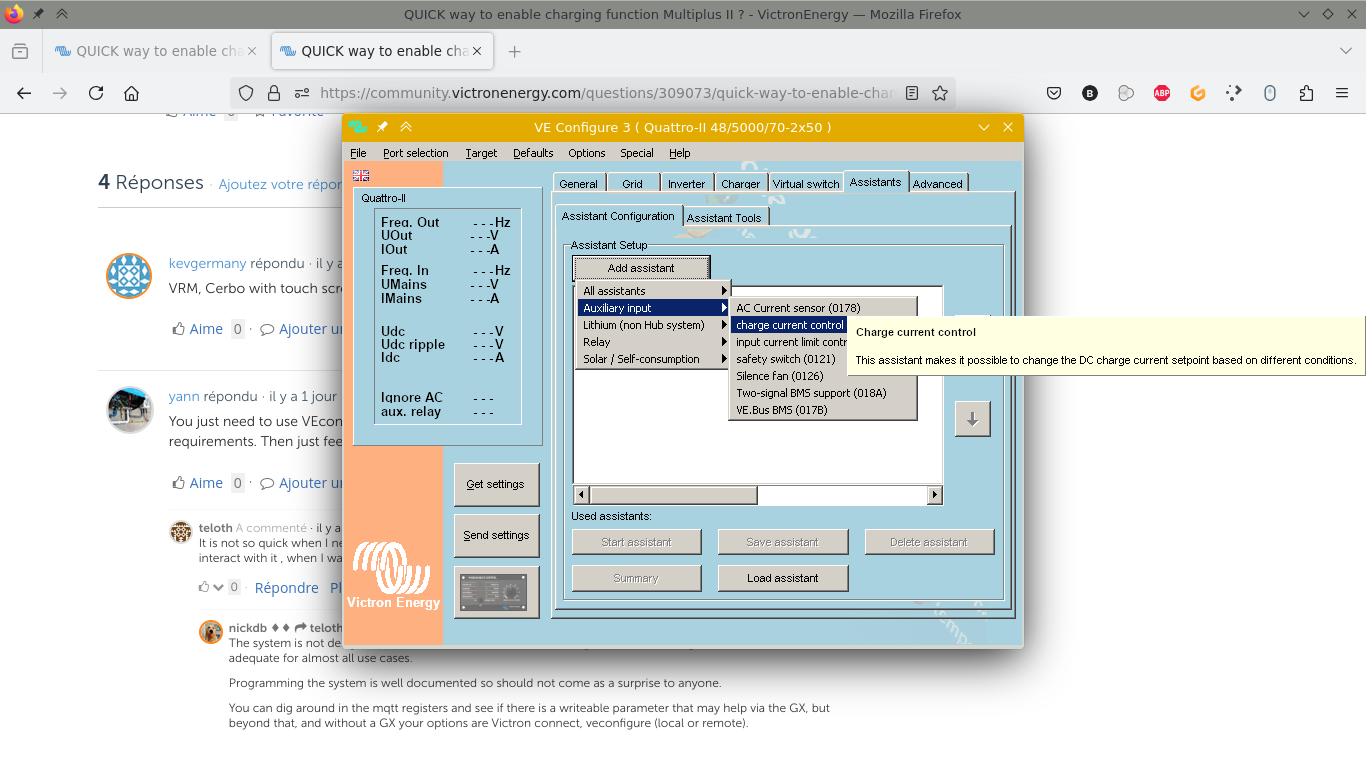Select charge current control assistant
This screenshot has width=1366, height=768.
pyautogui.click(x=789, y=325)
